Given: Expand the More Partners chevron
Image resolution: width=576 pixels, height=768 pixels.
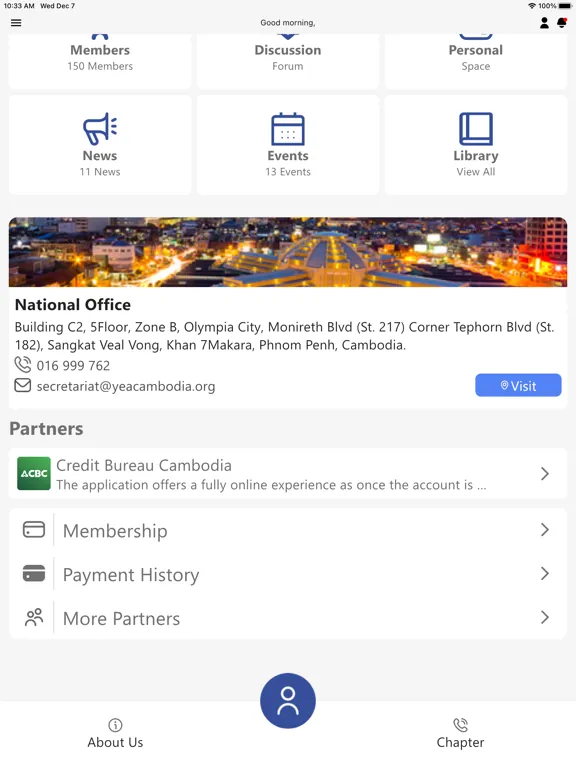Looking at the screenshot, I should (545, 617).
